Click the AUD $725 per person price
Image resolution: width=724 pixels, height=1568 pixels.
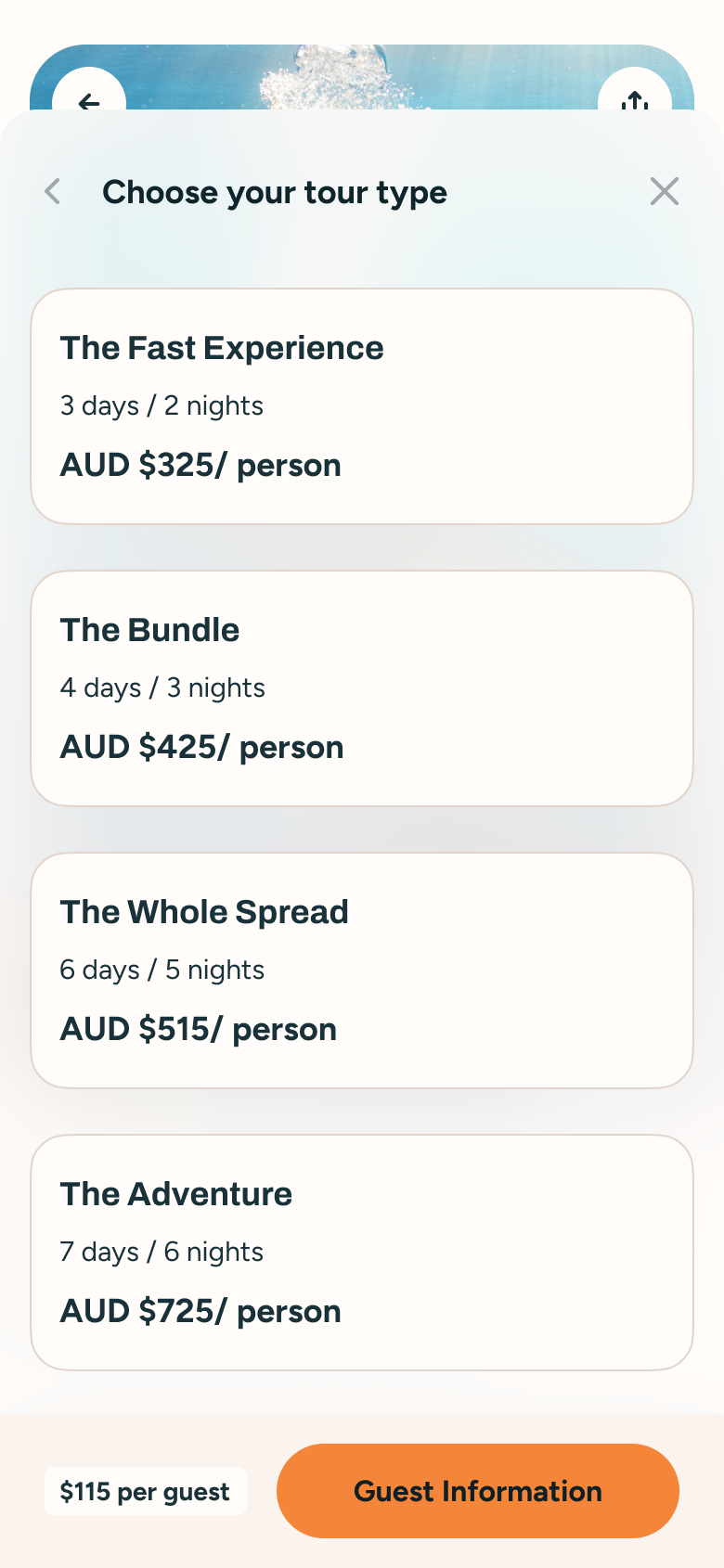[x=200, y=1311]
